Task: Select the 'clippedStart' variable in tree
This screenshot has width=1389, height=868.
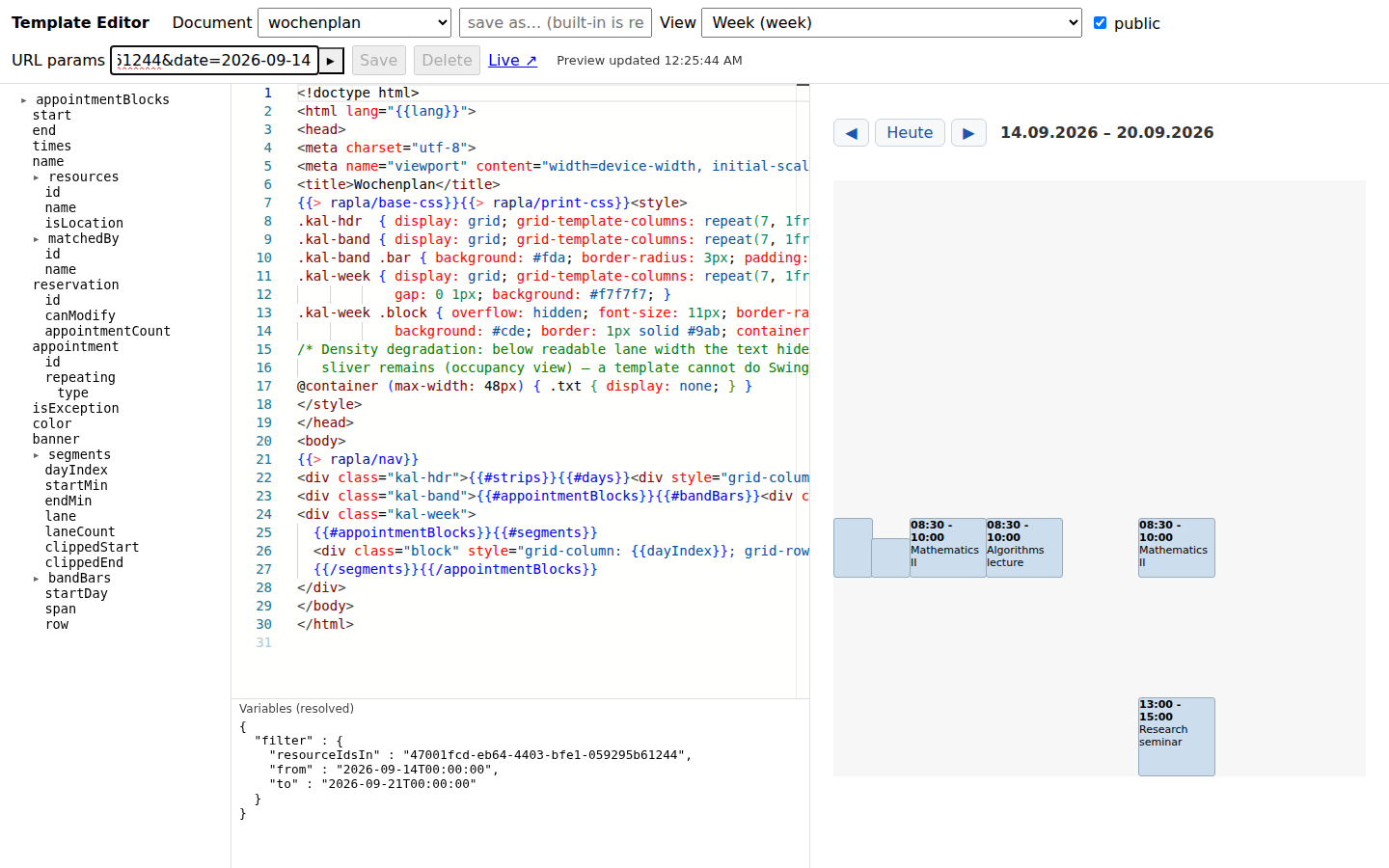Action: coord(92,548)
